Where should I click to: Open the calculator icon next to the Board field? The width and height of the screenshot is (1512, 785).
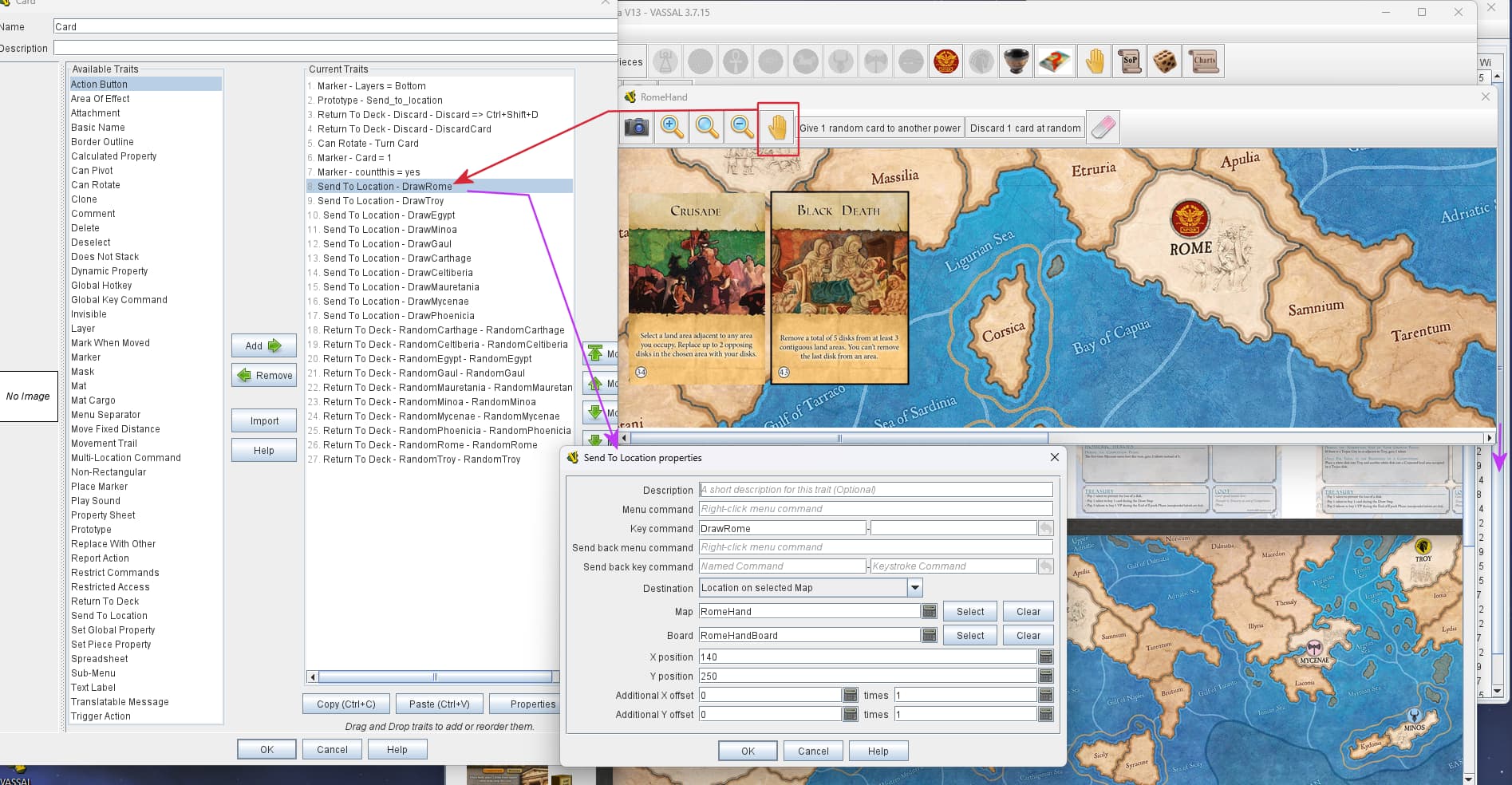pos(930,636)
